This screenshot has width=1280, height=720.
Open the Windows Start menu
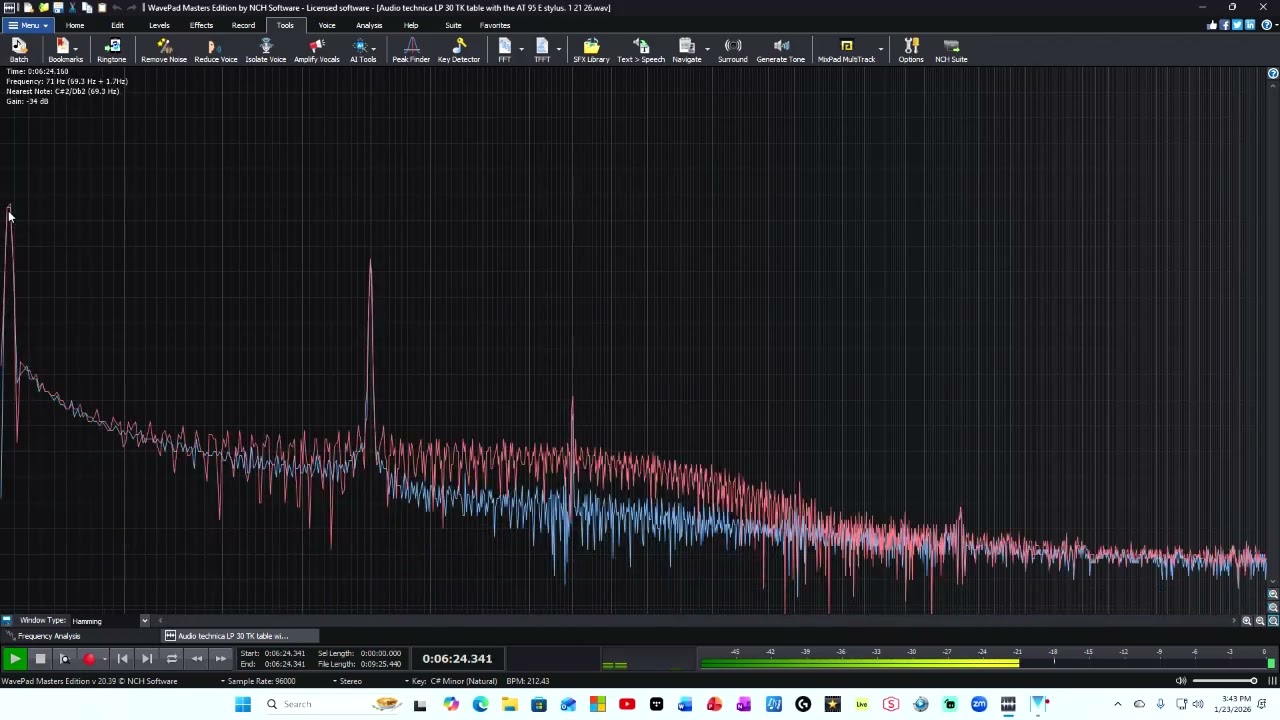[x=243, y=704]
